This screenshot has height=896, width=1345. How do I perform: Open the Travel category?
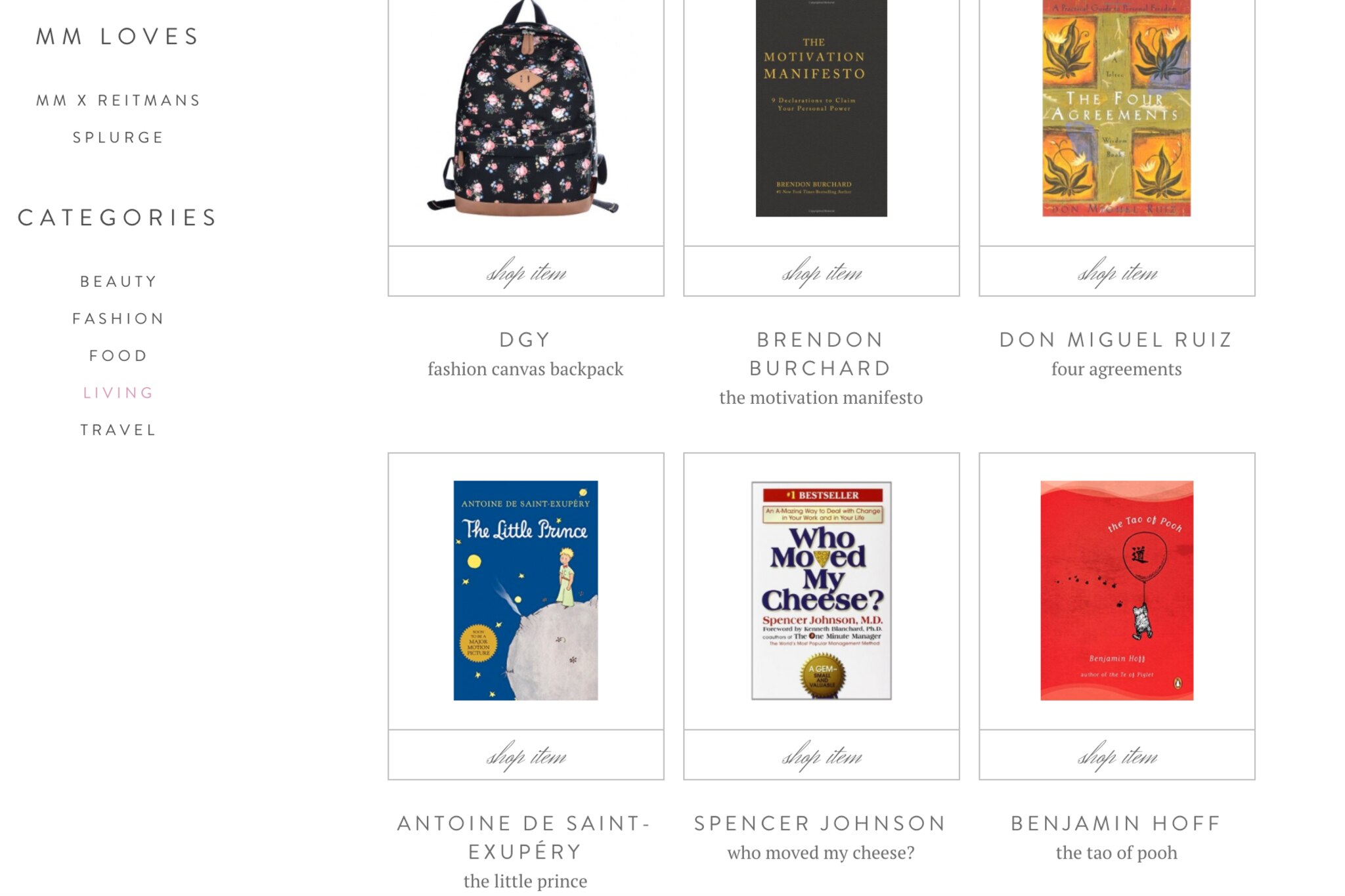tap(118, 430)
